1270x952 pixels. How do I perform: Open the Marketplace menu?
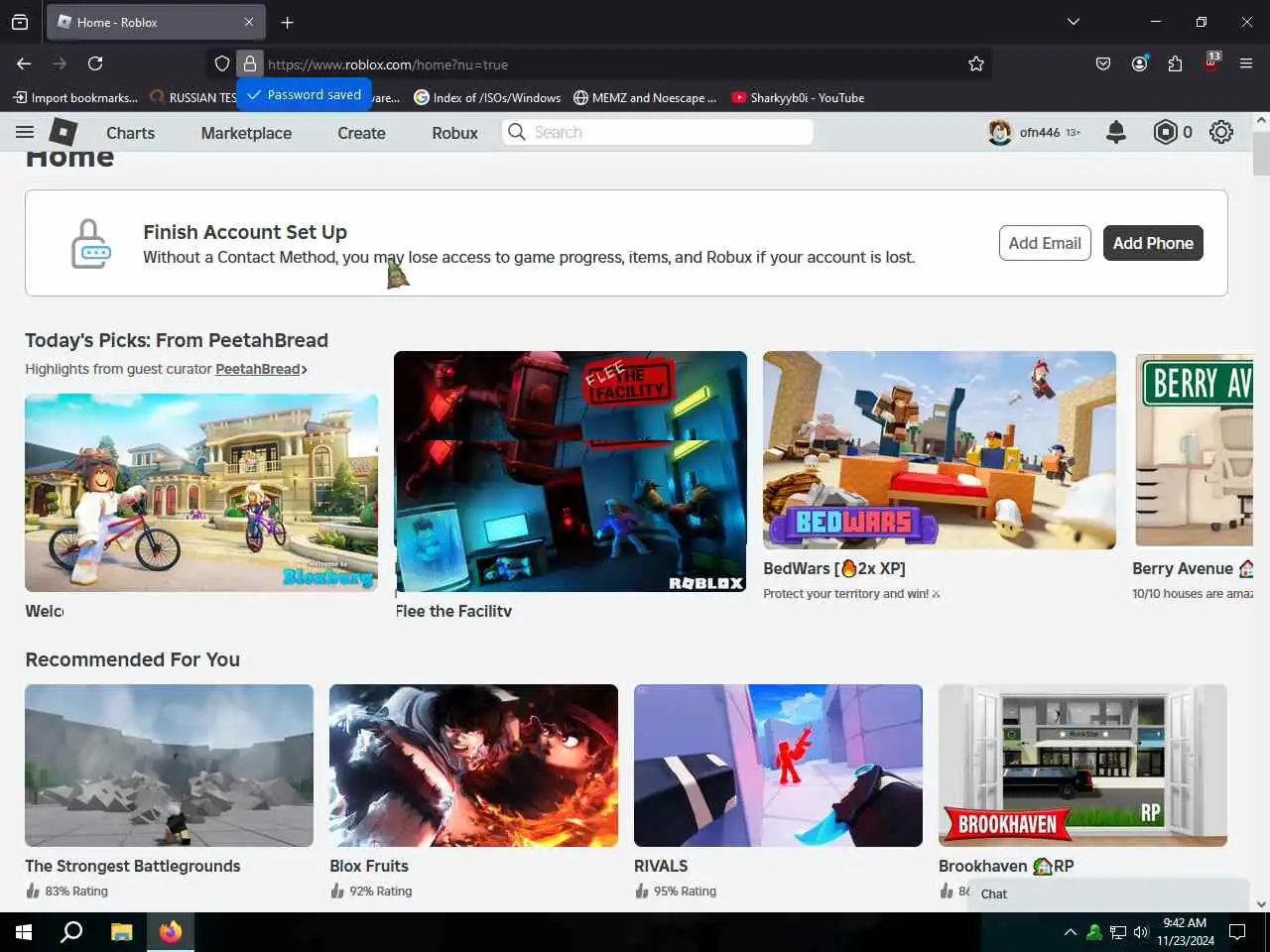pos(246,133)
